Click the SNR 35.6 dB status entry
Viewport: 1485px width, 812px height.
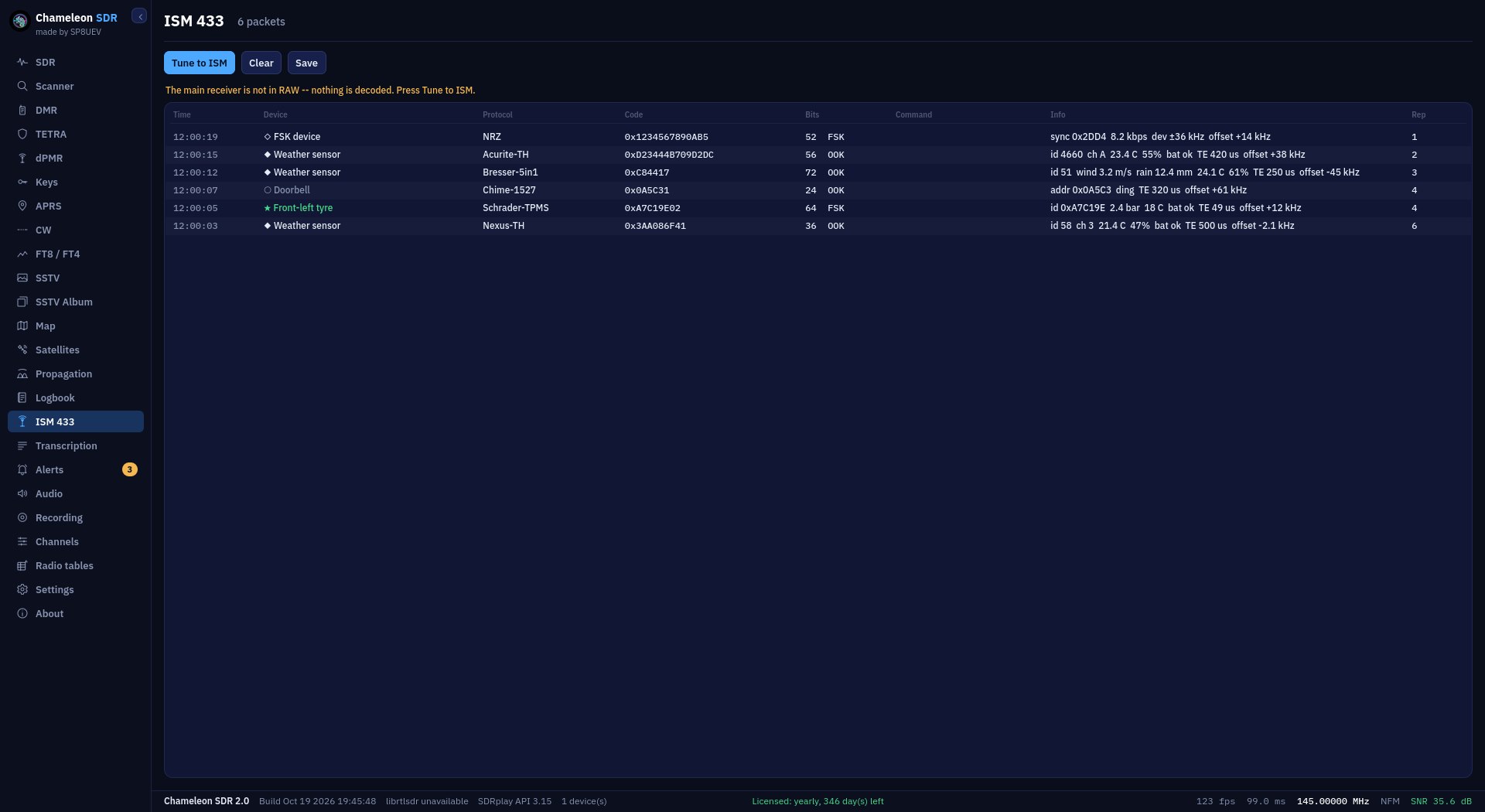(1441, 801)
